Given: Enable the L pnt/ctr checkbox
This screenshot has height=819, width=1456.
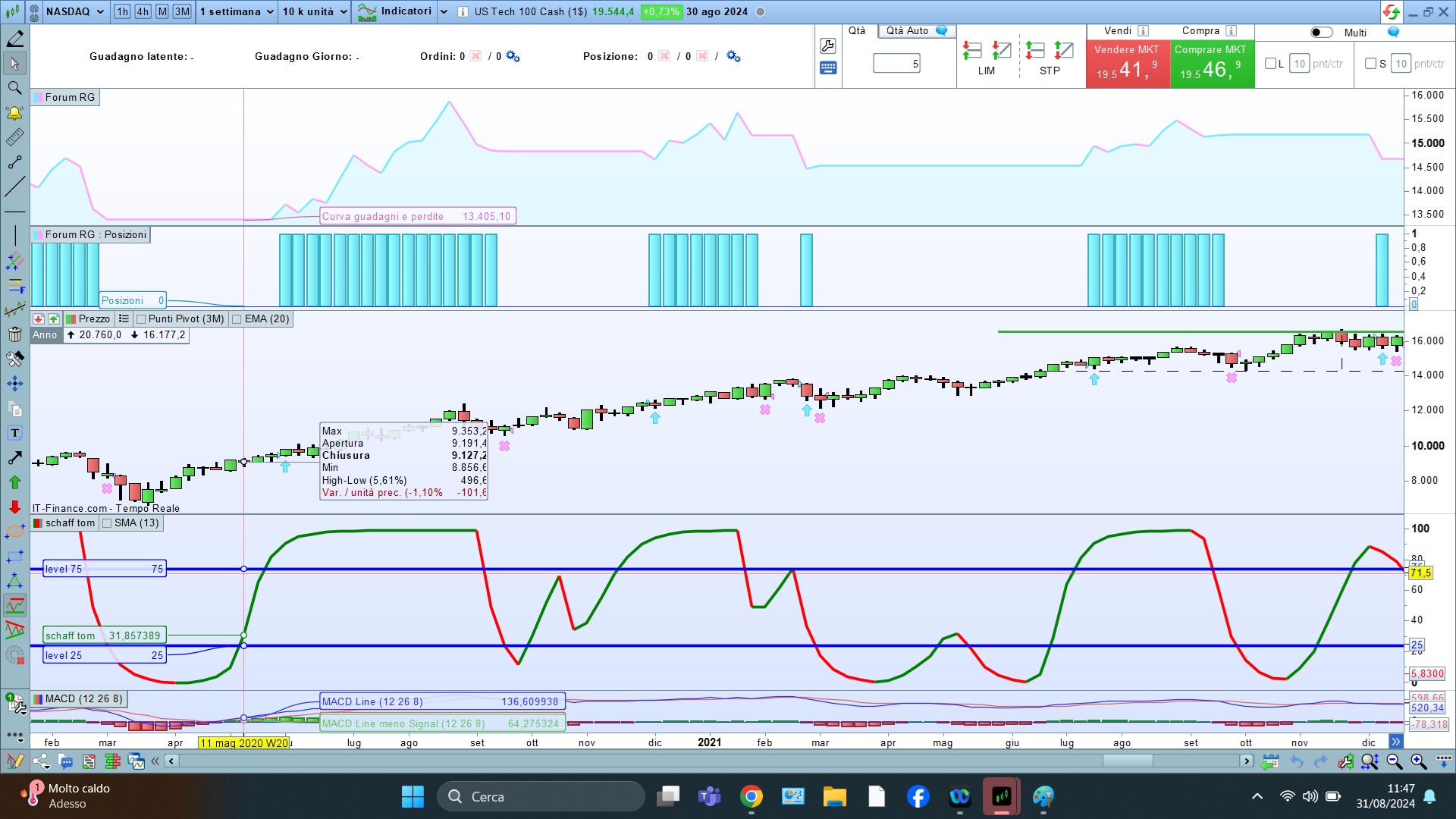Looking at the screenshot, I should pyautogui.click(x=1270, y=64).
